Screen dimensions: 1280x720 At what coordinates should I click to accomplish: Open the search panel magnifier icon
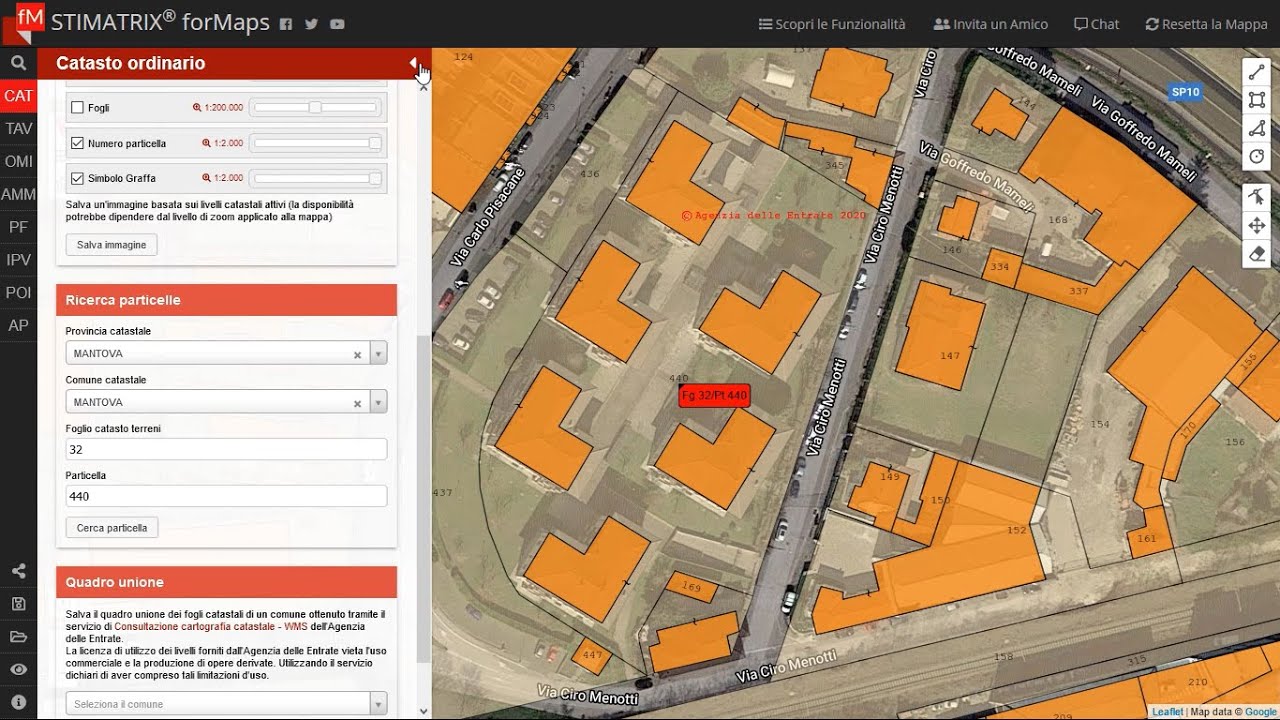pyautogui.click(x=18, y=63)
